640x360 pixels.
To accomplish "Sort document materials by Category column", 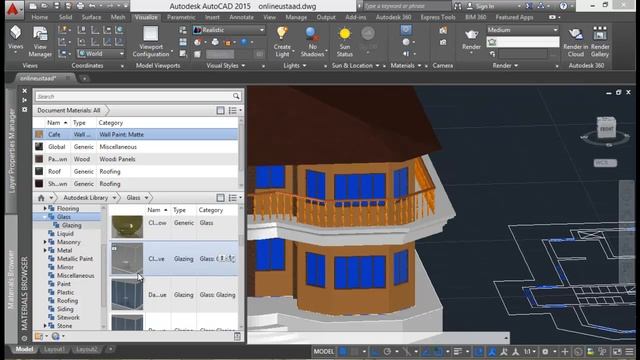I will (111, 122).
